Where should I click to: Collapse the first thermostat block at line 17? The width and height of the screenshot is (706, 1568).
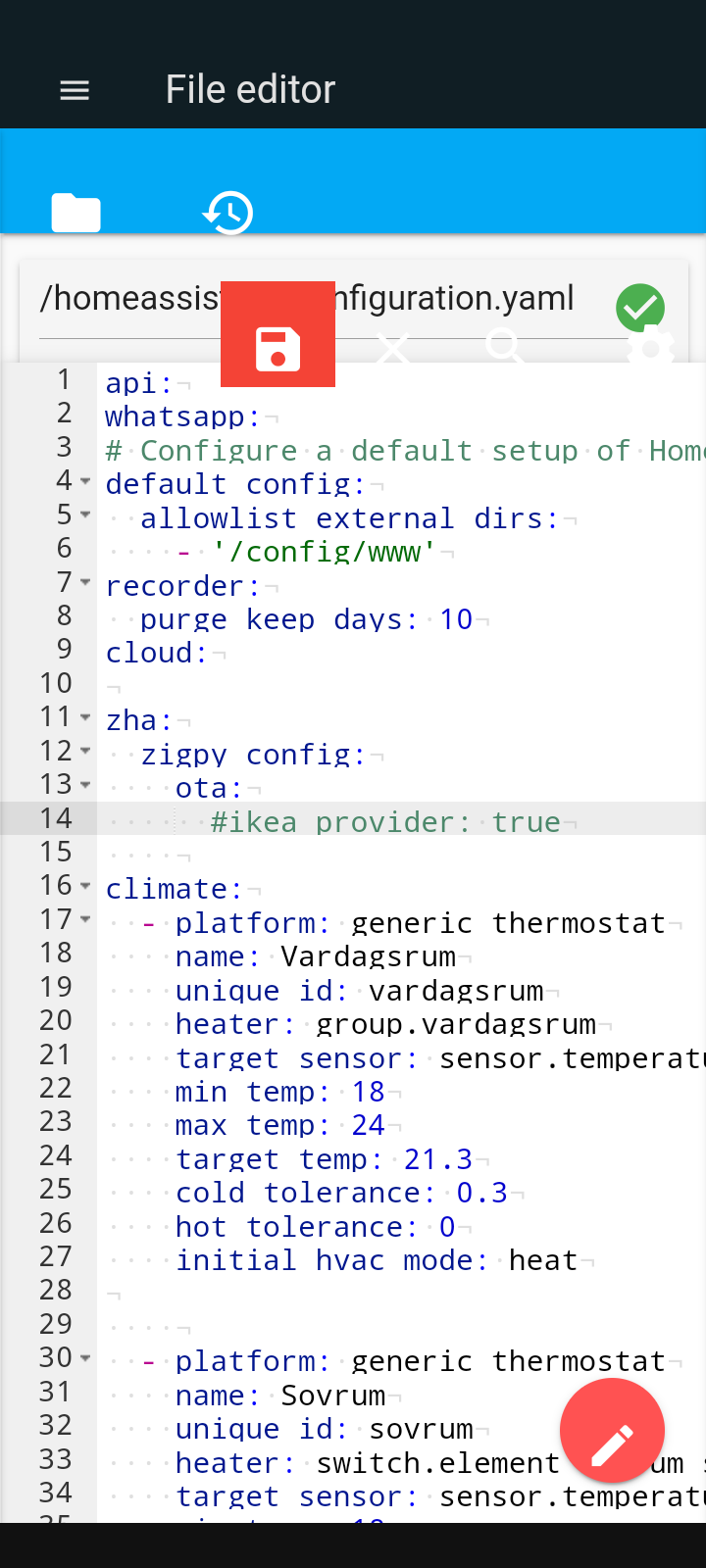click(x=85, y=921)
